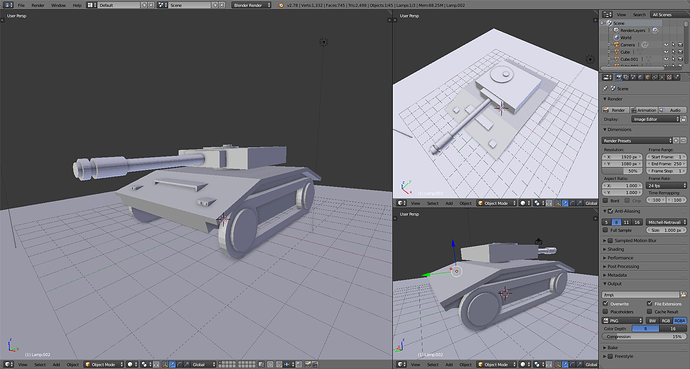Click the editor type icon in main viewport header
Image resolution: width=690 pixels, height=369 pixels.
[x=7, y=364]
